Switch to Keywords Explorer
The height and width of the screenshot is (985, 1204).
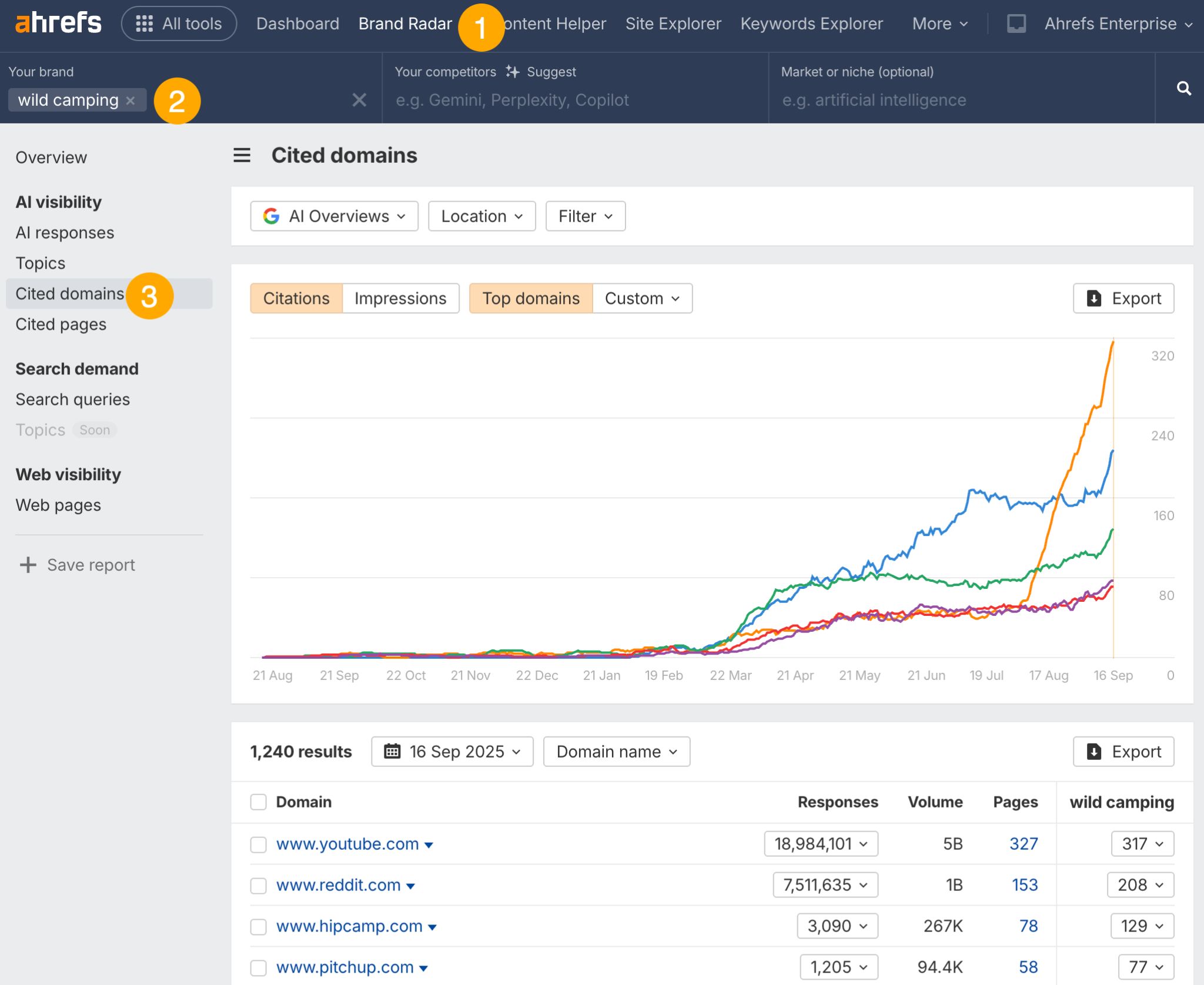click(x=812, y=24)
